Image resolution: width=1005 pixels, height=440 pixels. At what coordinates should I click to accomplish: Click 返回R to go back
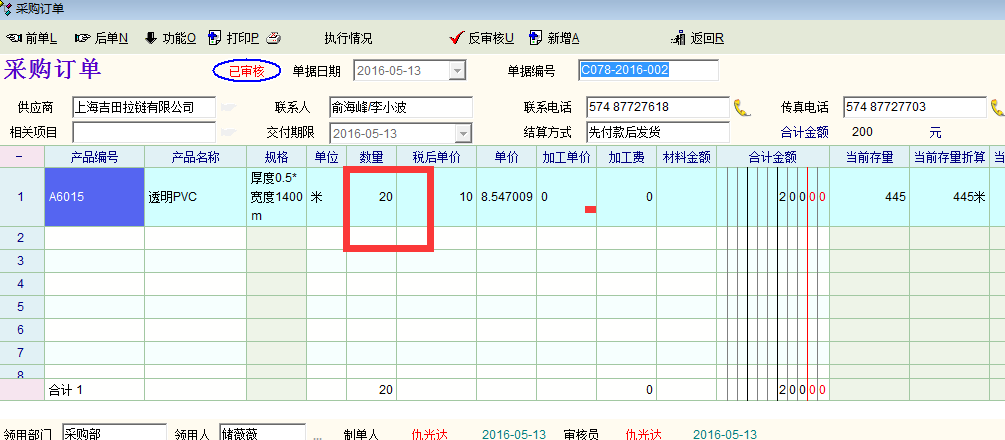699,38
